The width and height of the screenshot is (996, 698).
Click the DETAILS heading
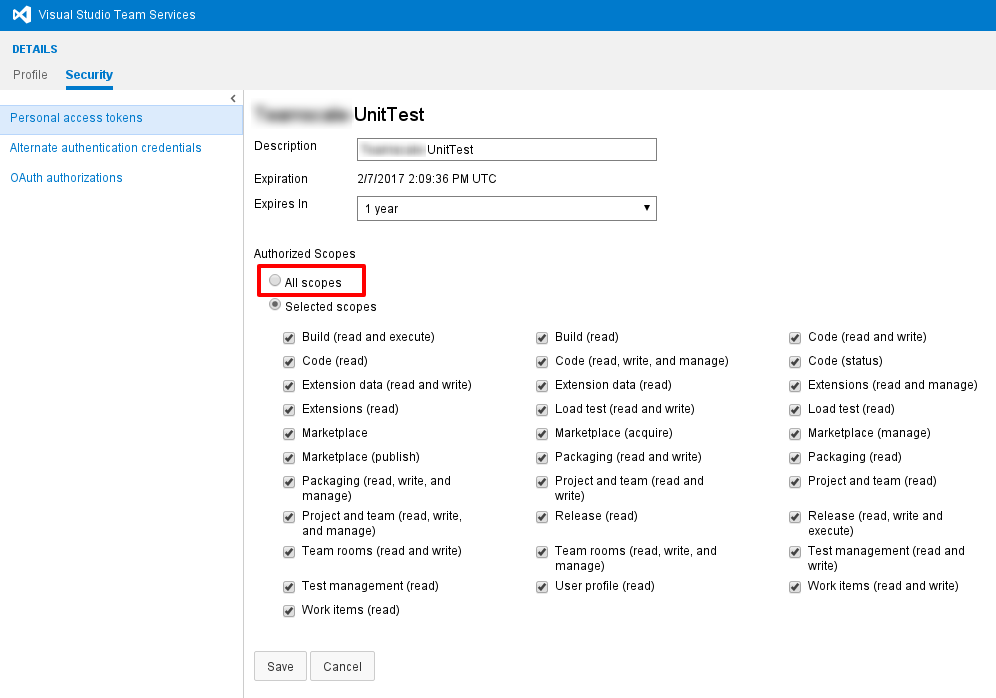35,49
